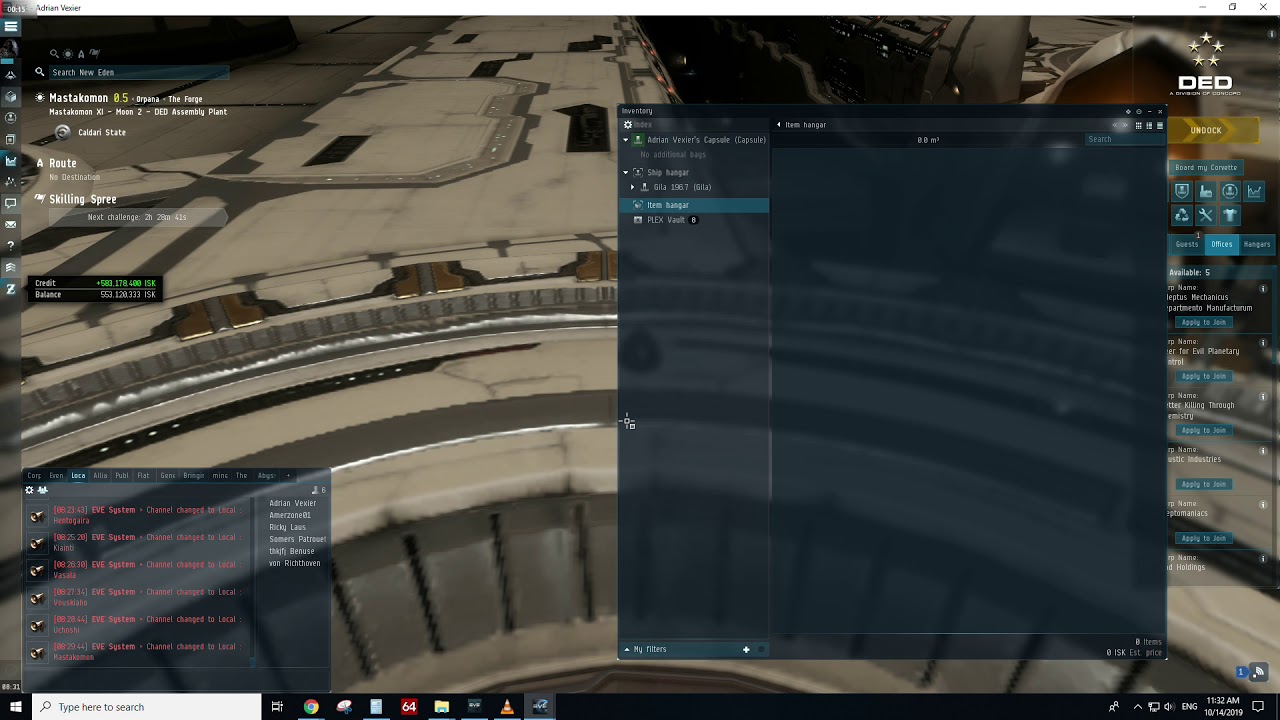Collapse the inventory tree with left arrow
Viewport: 1280px width, 720px height.
[779, 125]
